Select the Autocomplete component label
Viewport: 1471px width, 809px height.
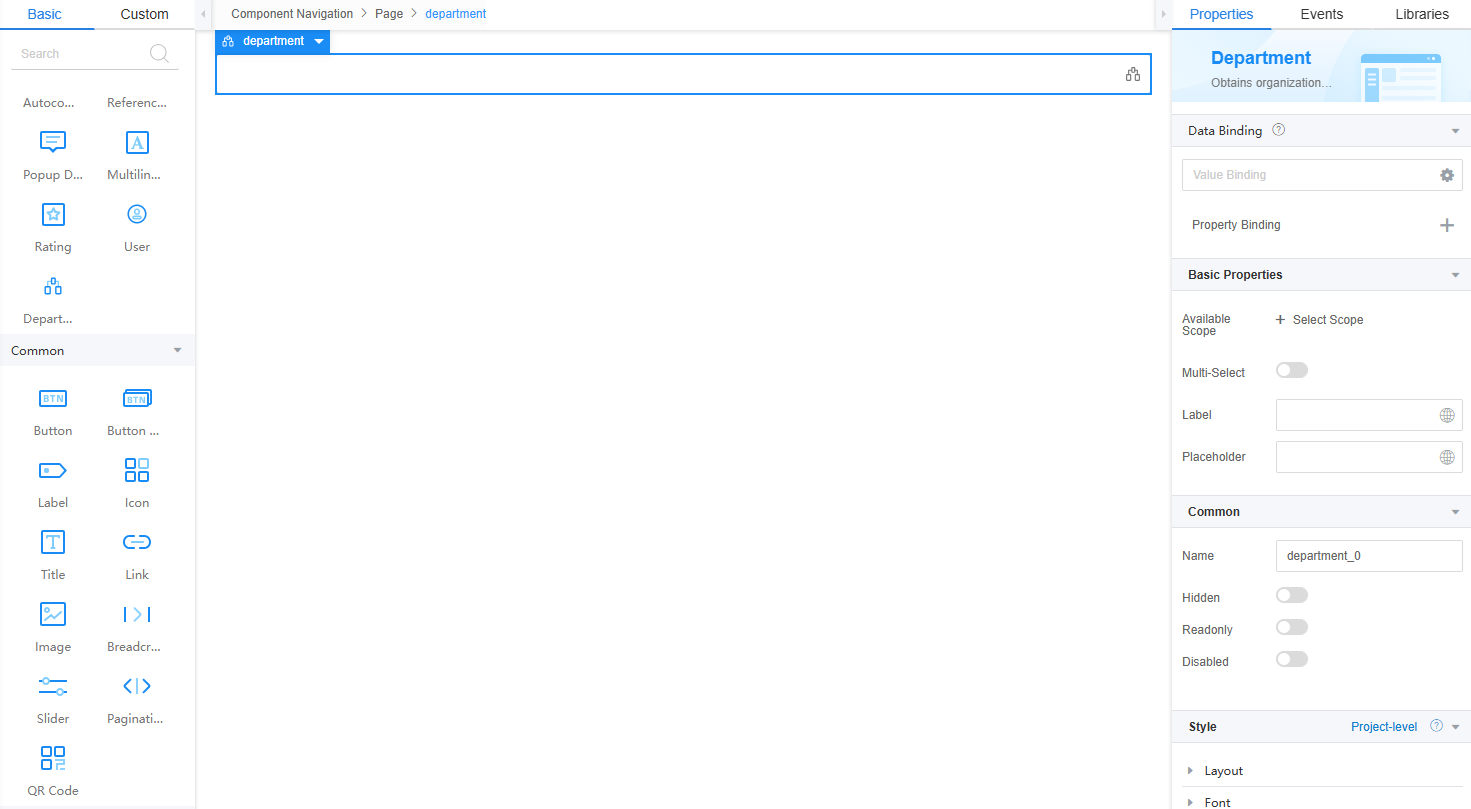click(x=49, y=103)
